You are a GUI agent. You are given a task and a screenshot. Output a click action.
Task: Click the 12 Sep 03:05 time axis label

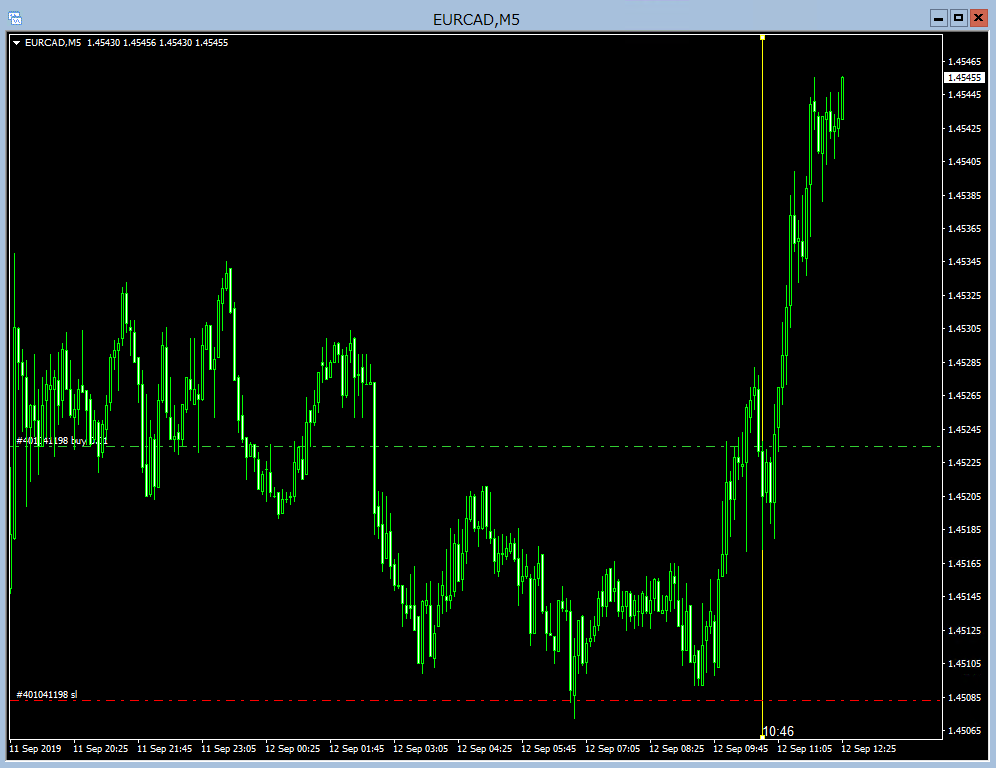coord(421,748)
